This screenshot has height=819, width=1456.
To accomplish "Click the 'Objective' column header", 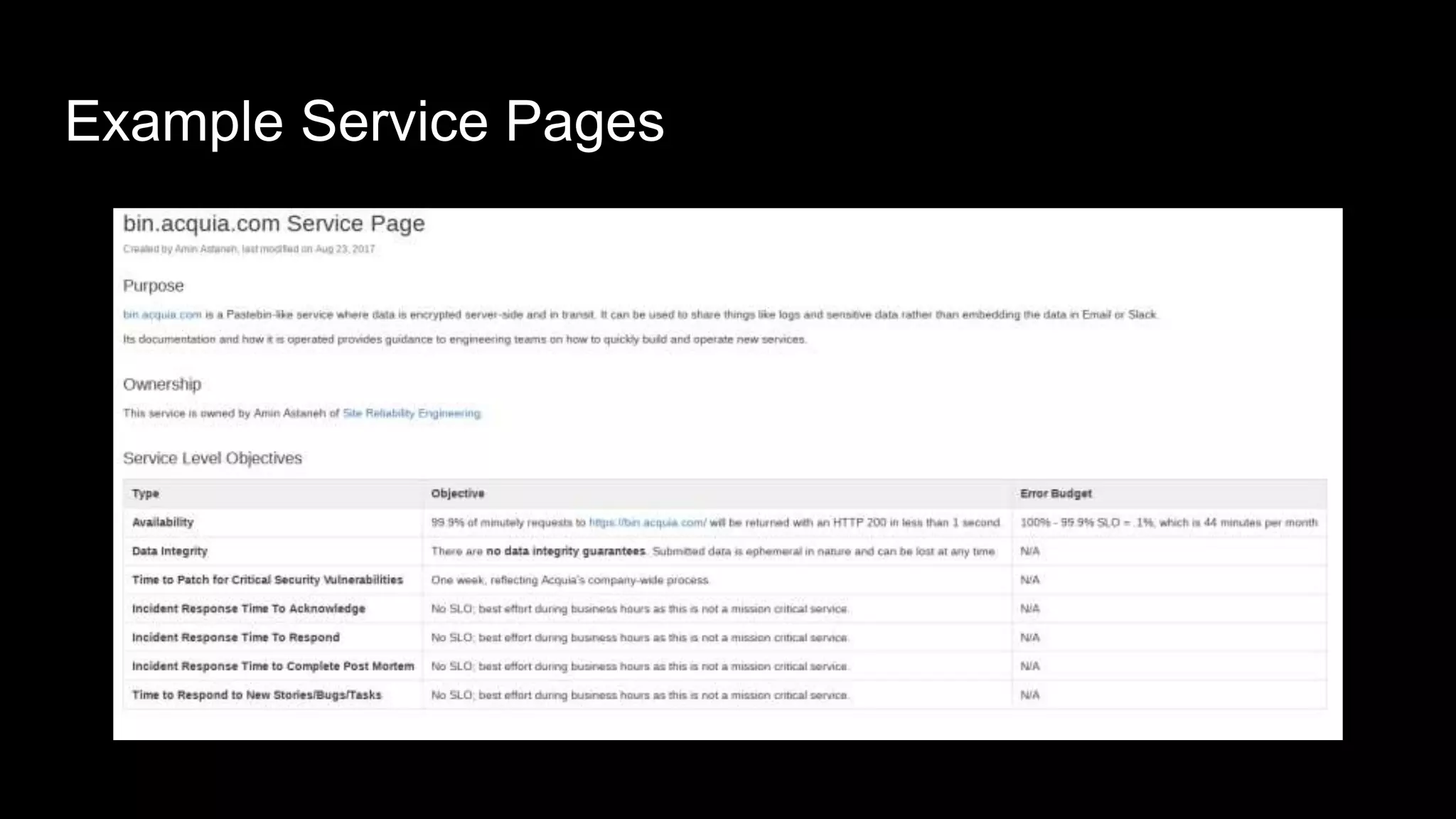I will (458, 493).
